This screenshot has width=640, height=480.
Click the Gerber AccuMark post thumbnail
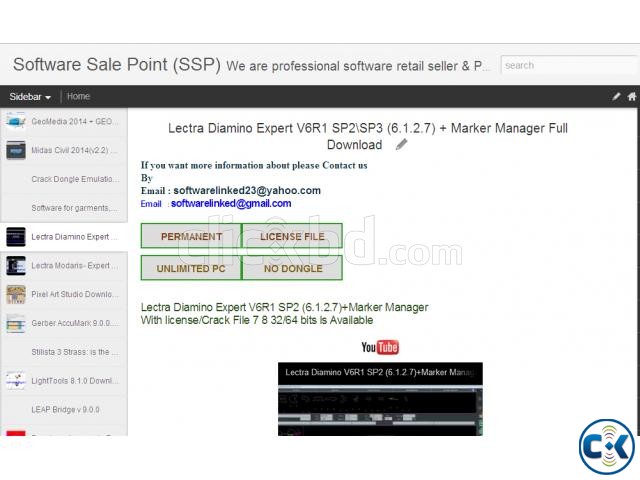pyautogui.click(x=16, y=323)
